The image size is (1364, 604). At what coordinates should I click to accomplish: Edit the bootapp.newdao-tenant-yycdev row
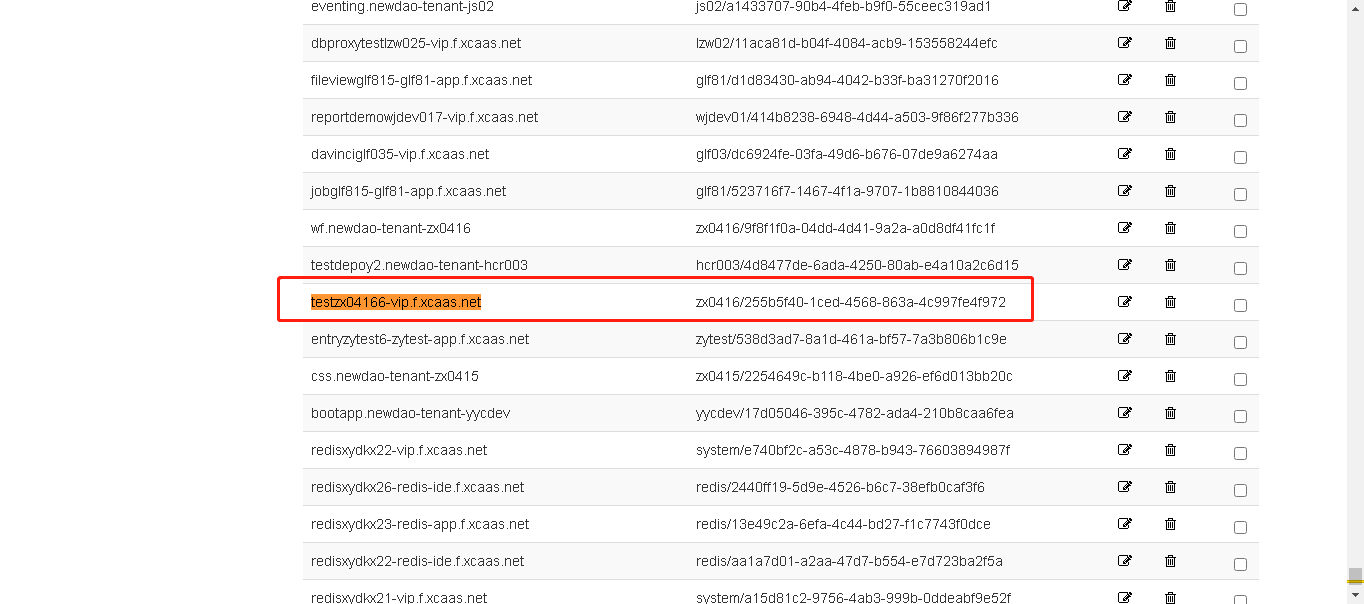1125,413
